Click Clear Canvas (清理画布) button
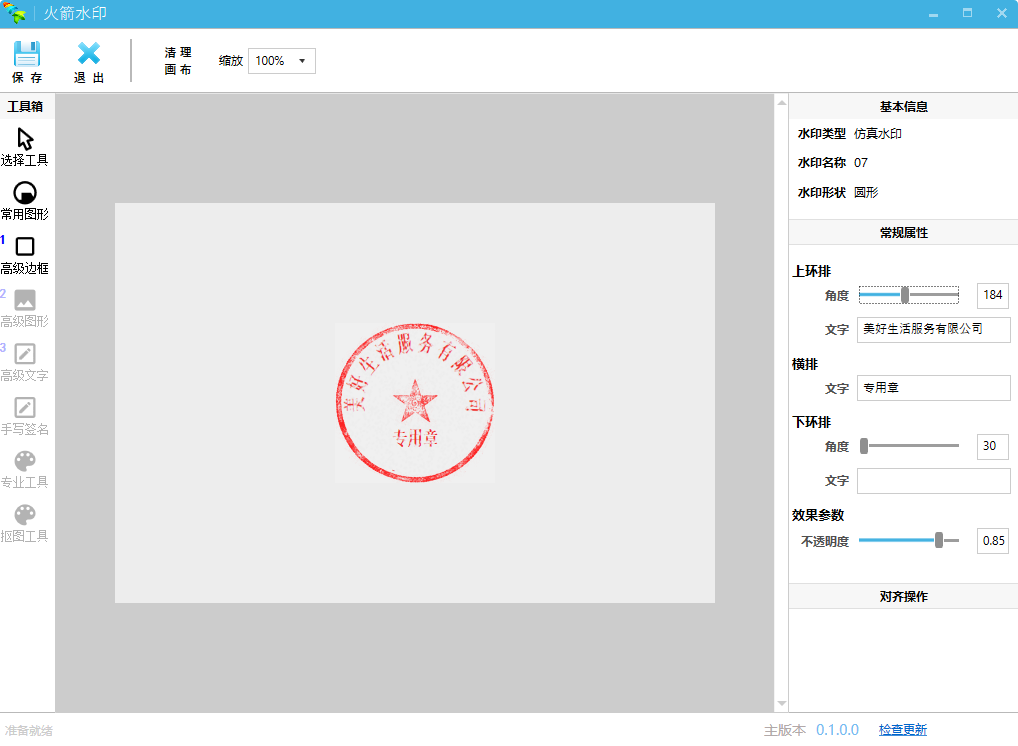 pos(178,61)
